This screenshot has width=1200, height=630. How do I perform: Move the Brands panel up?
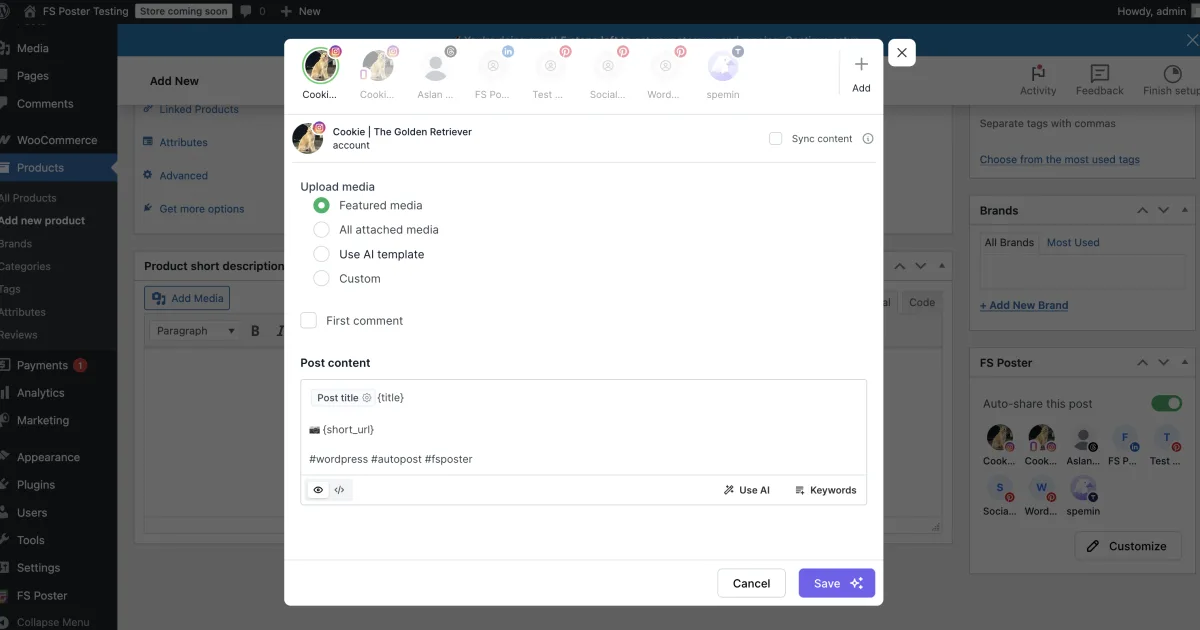click(1142, 210)
